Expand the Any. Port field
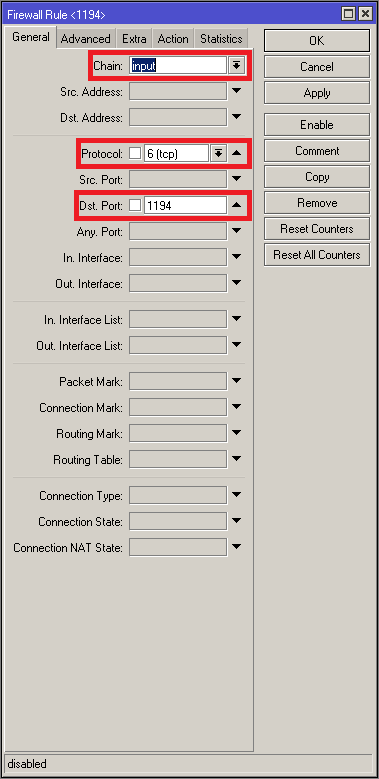 [x=236, y=231]
